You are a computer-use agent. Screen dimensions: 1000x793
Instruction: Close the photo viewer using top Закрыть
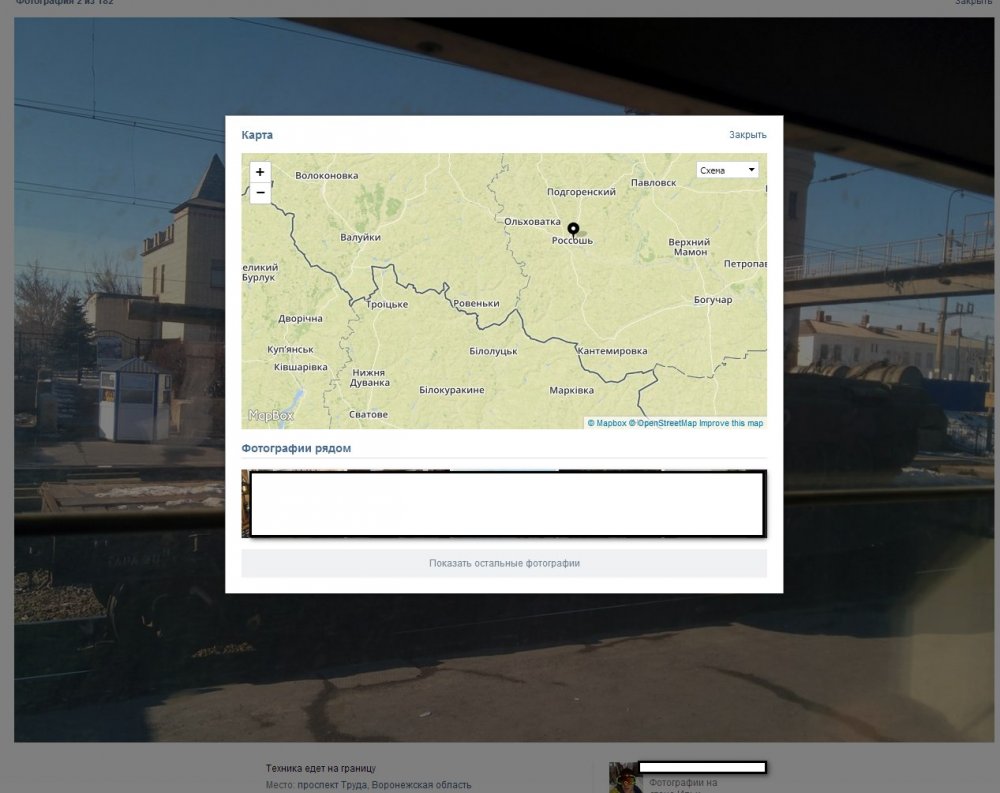973,2
